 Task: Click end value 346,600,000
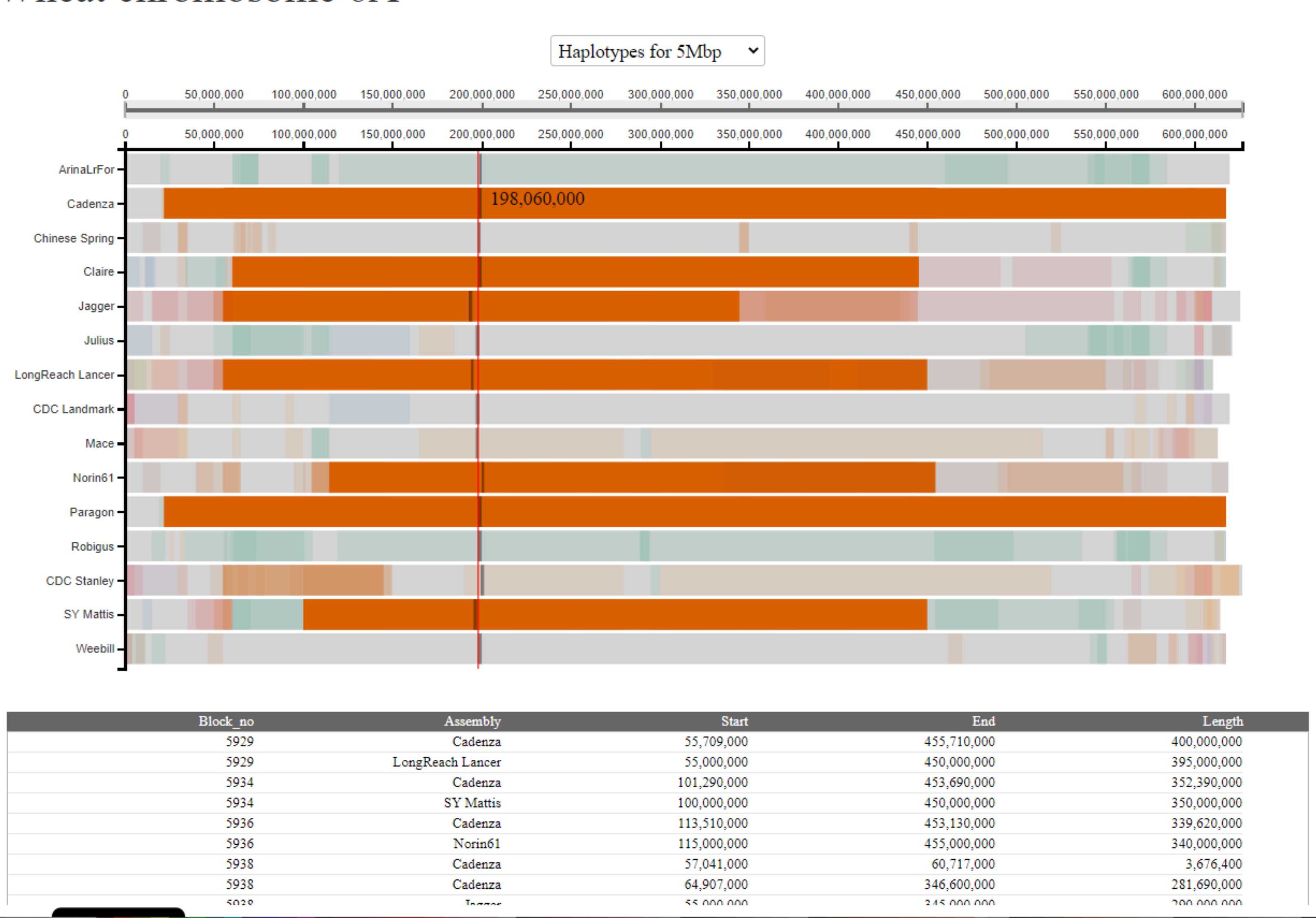tap(960, 885)
